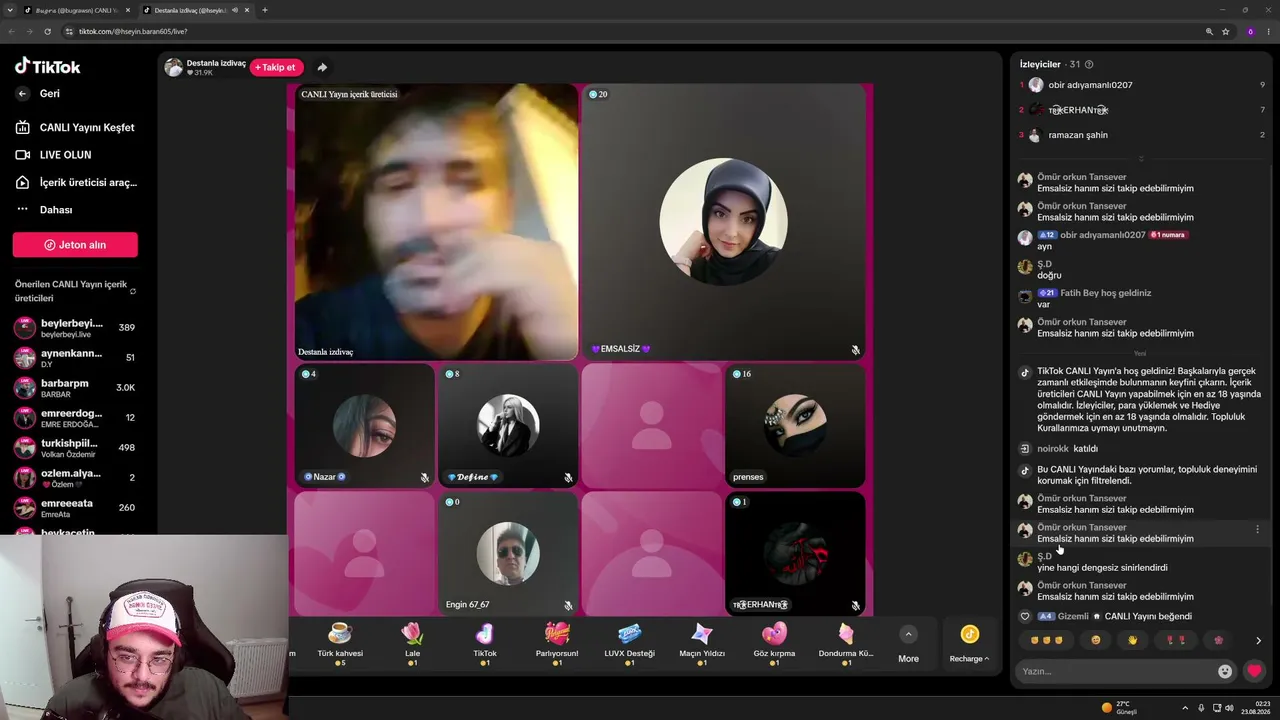The width and height of the screenshot is (1280, 720).
Task: Select the Destanla izdivaç browser tab
Action: 198,10
